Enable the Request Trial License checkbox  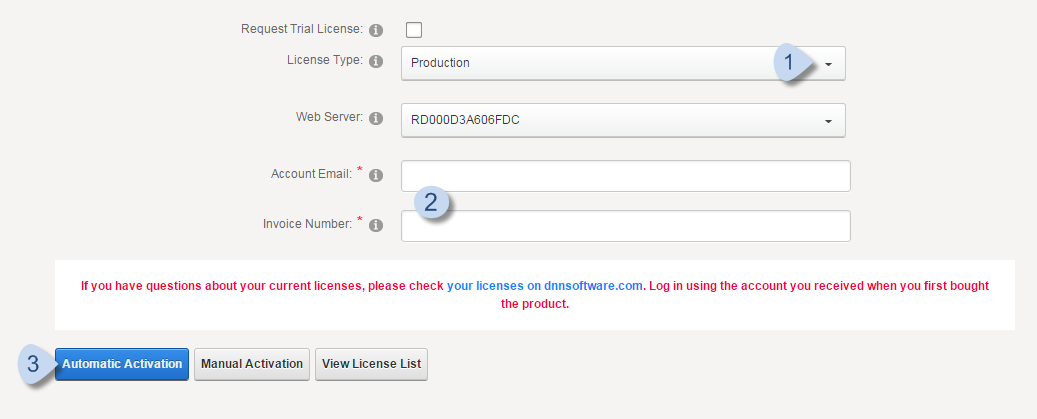tap(413, 29)
